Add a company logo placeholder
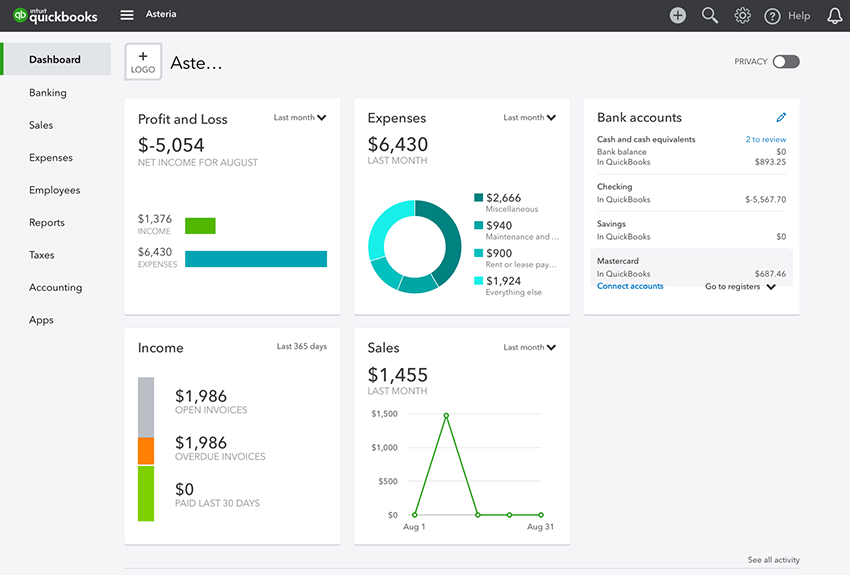850x575 pixels. (x=143, y=62)
